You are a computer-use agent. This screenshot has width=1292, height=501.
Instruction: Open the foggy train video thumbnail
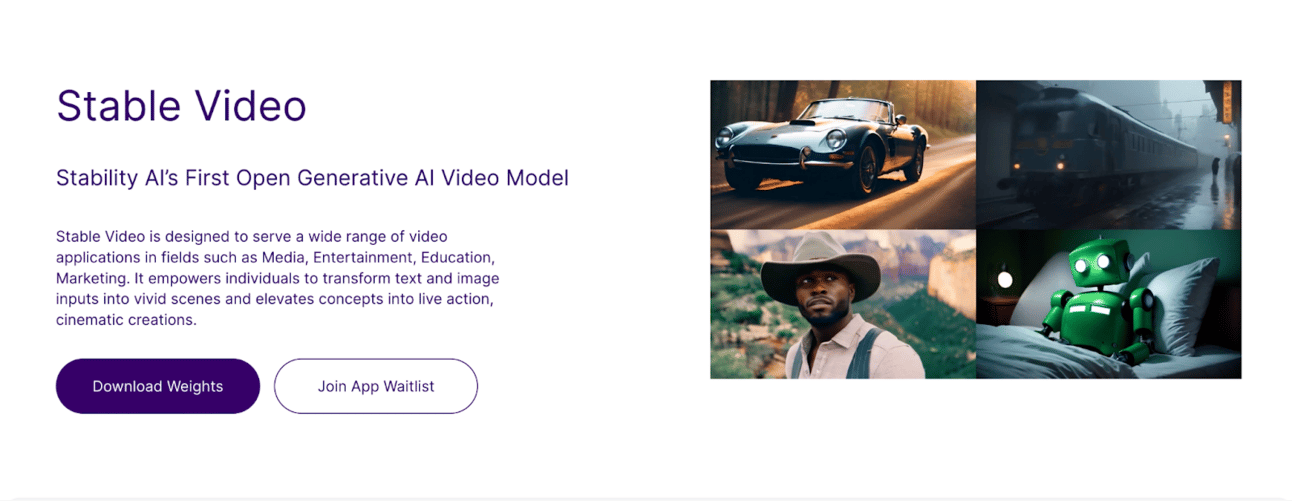click(x=1109, y=155)
